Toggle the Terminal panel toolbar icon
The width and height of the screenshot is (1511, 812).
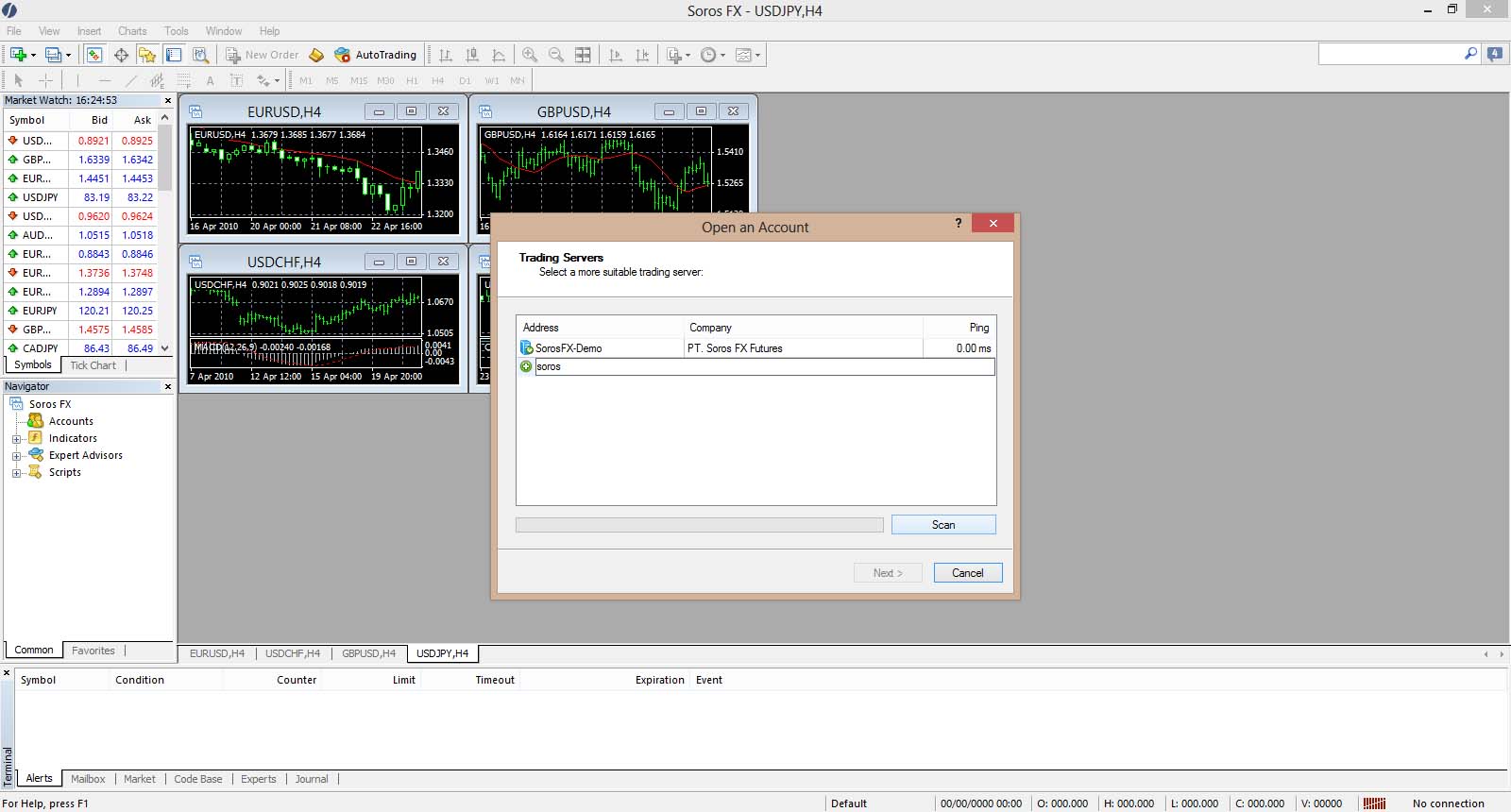pyautogui.click(x=174, y=55)
